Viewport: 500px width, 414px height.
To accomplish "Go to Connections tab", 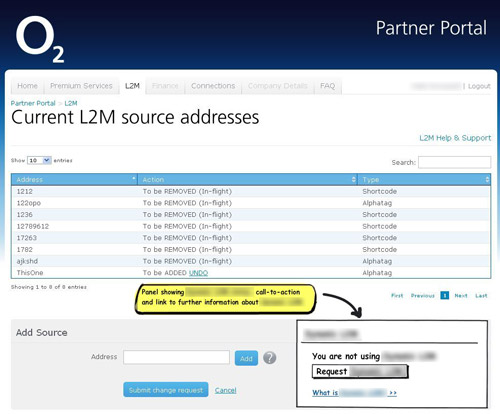I will (x=213, y=86).
